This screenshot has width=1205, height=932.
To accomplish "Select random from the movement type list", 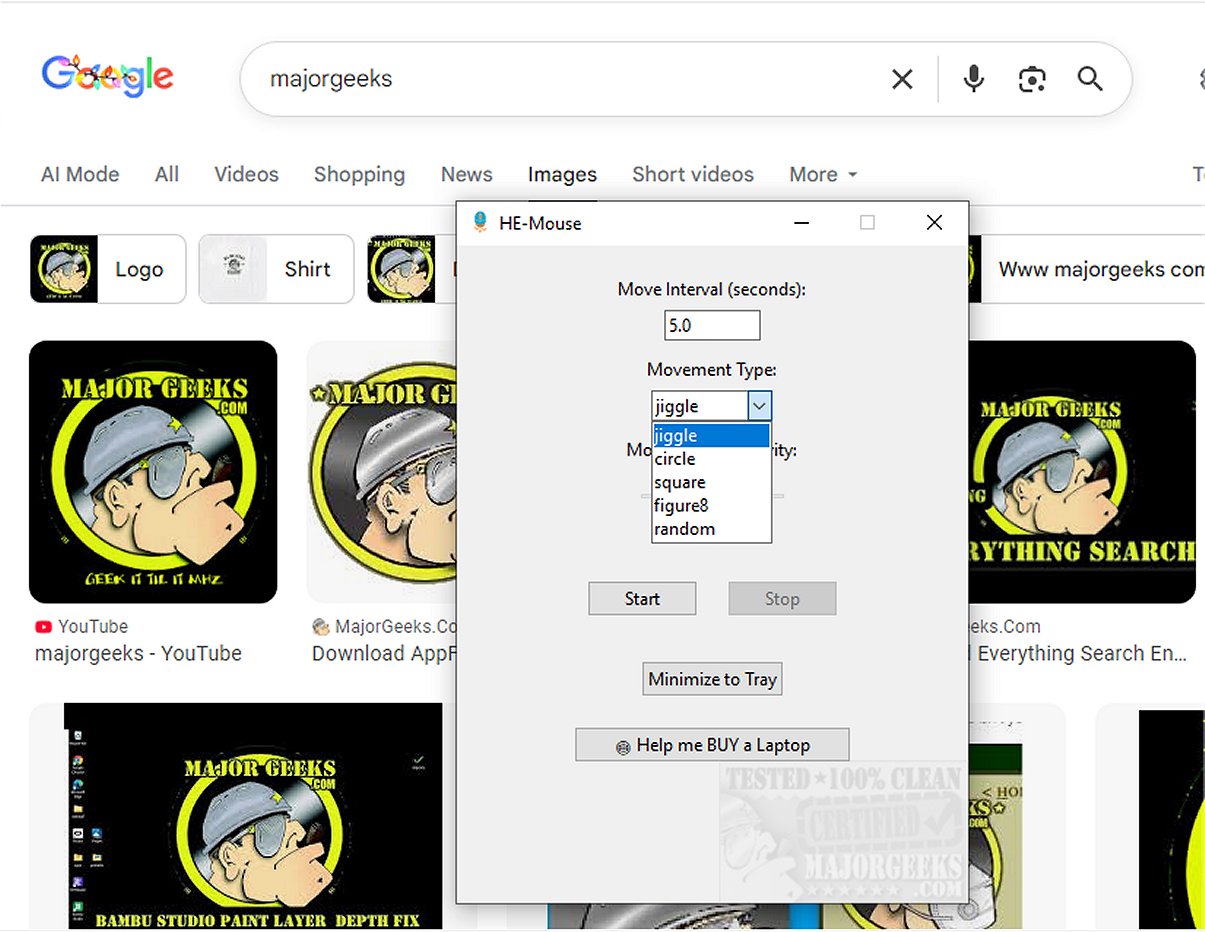I will click(x=684, y=529).
